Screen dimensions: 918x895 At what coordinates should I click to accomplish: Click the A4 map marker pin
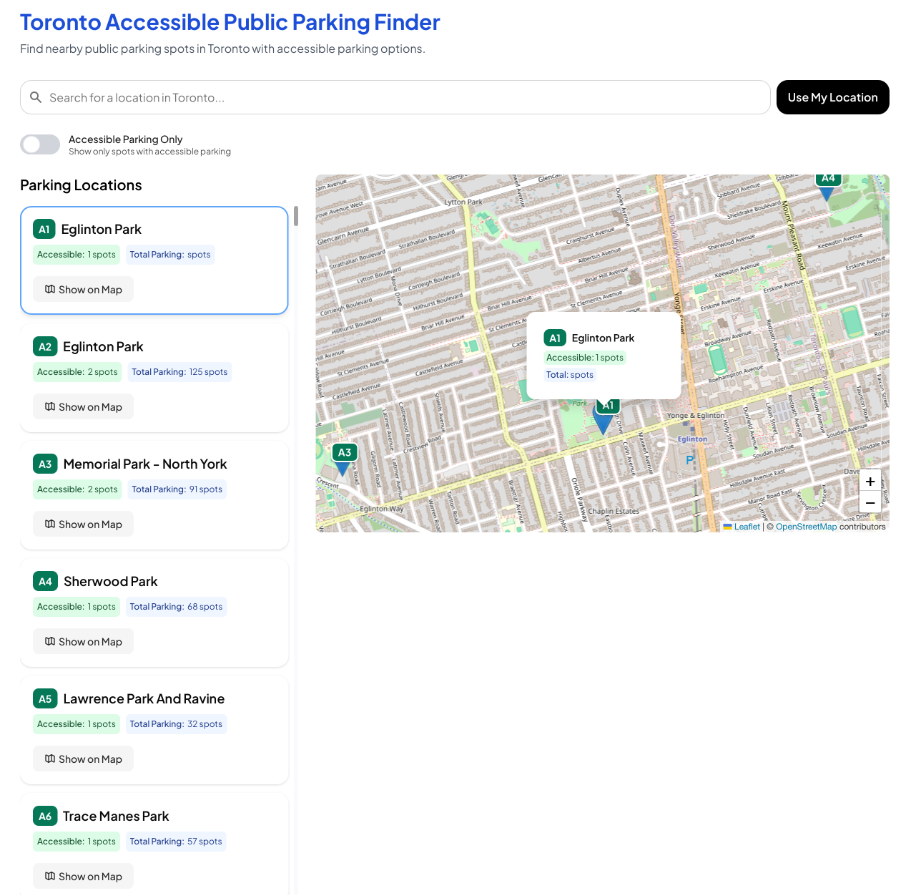click(827, 184)
